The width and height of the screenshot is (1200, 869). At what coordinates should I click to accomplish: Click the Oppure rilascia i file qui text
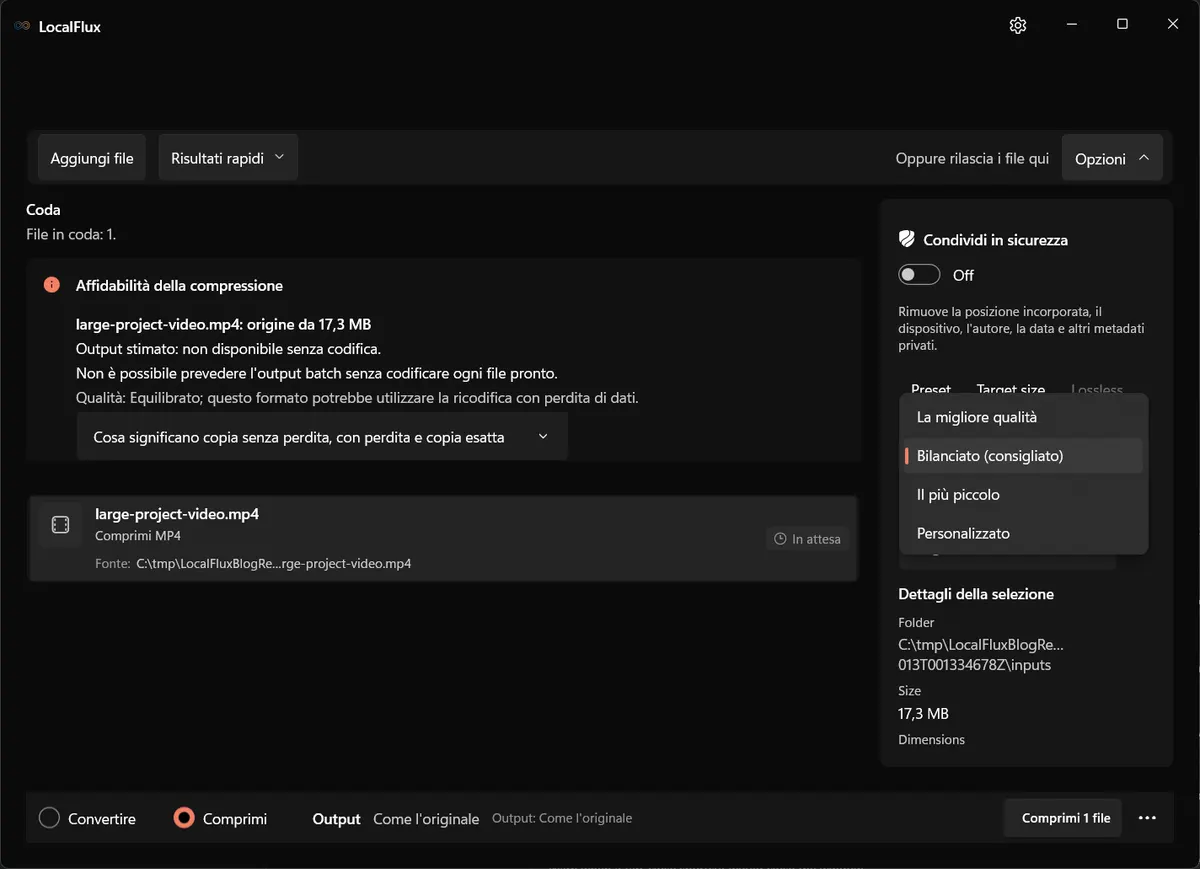pos(972,159)
